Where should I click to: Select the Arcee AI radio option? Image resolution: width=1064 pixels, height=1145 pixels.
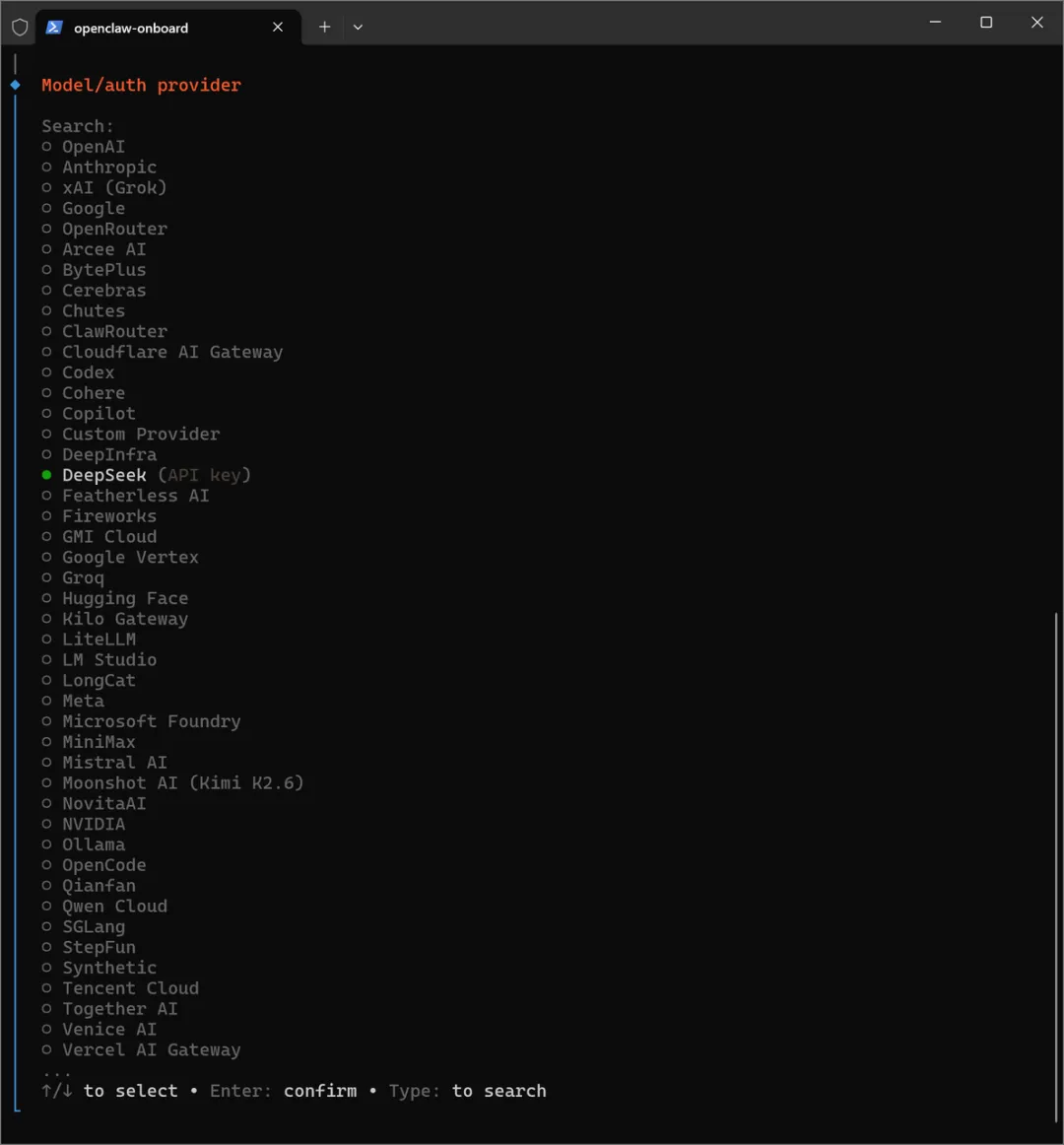point(95,249)
